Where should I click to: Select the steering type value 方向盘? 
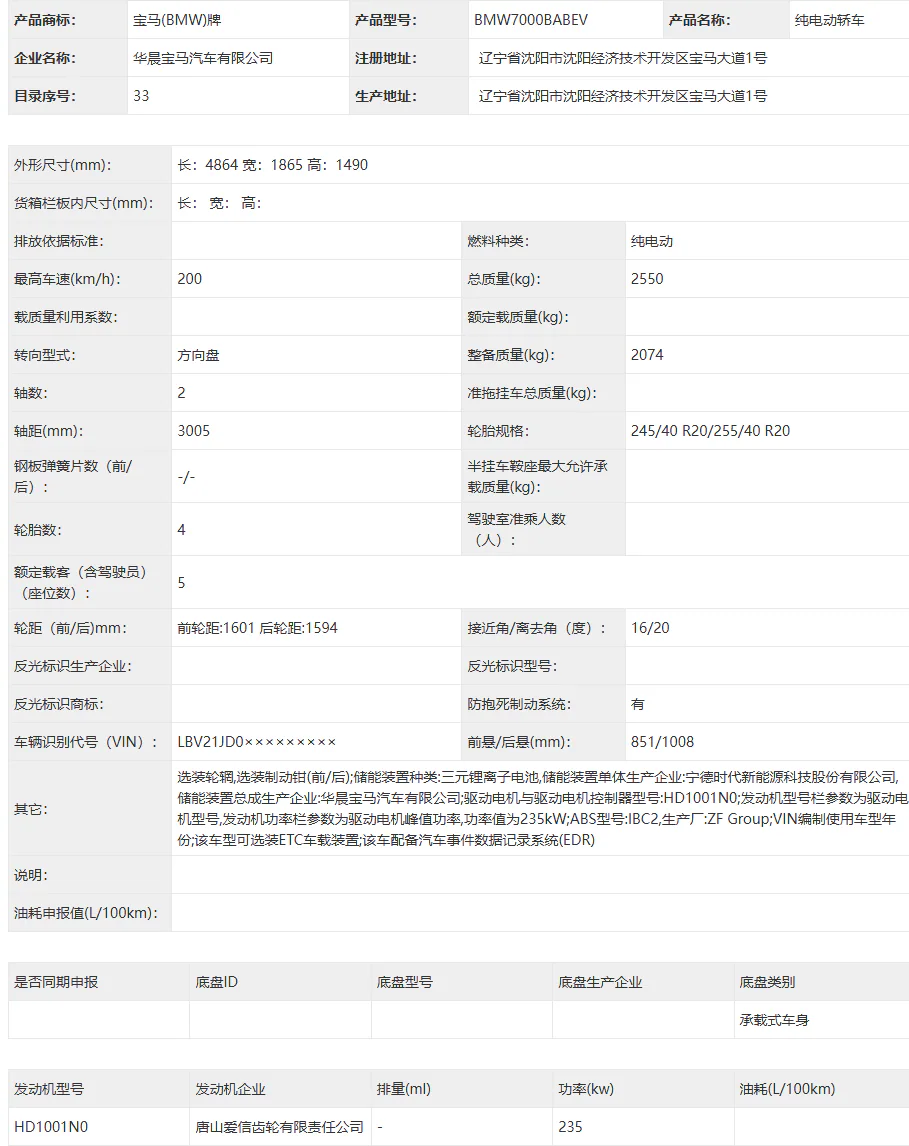198,354
